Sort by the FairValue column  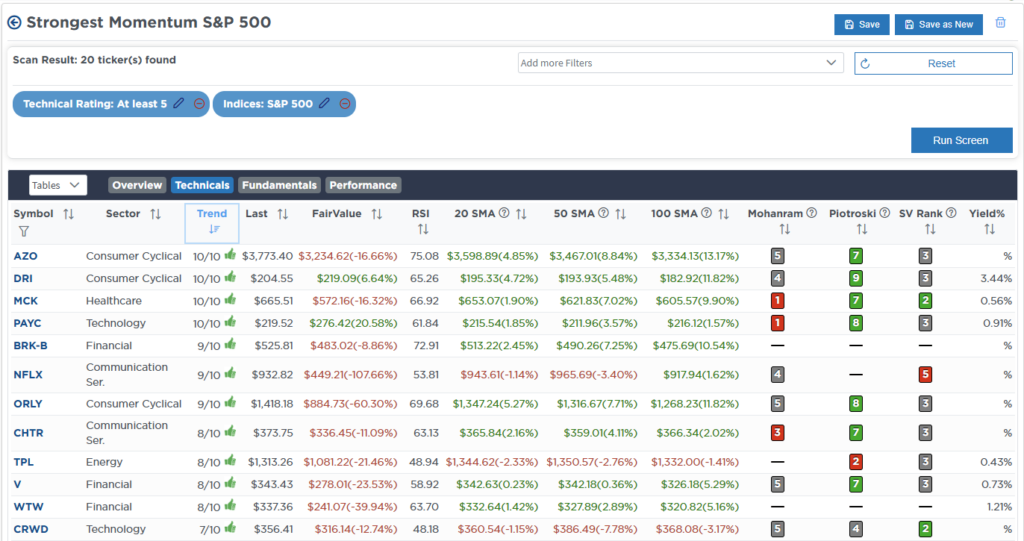click(x=377, y=214)
